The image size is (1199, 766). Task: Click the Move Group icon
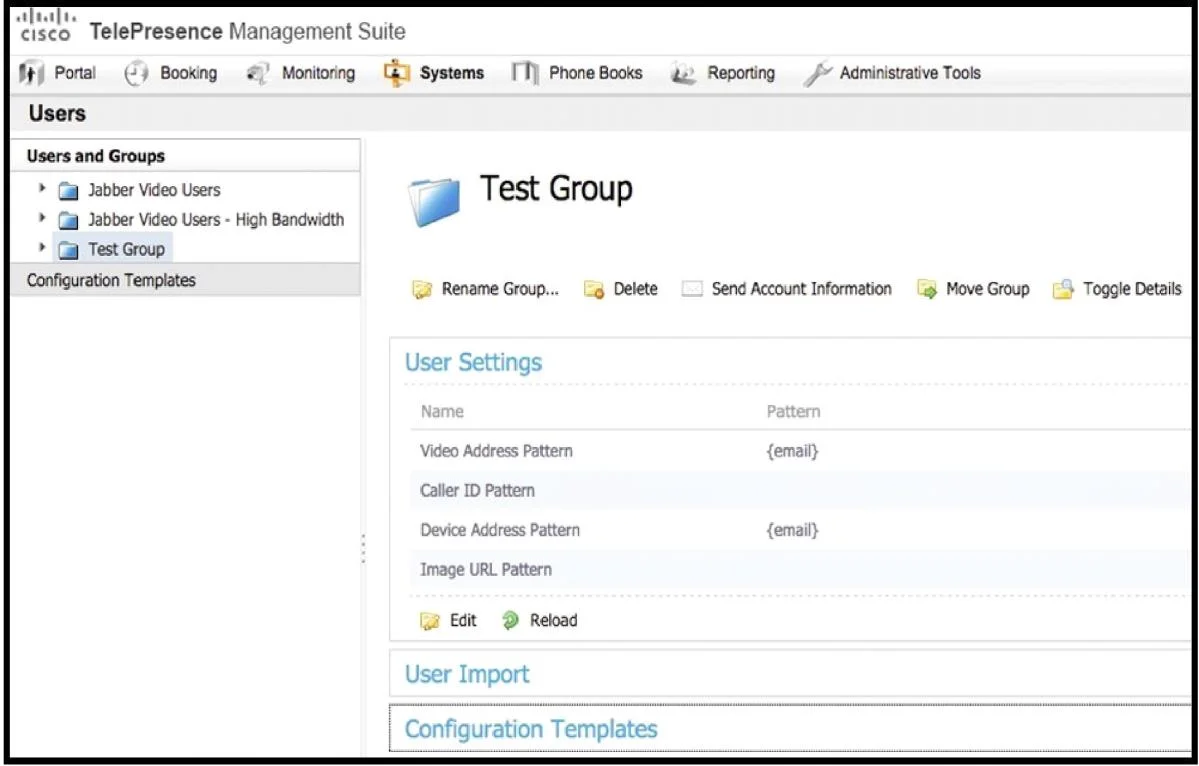point(927,290)
